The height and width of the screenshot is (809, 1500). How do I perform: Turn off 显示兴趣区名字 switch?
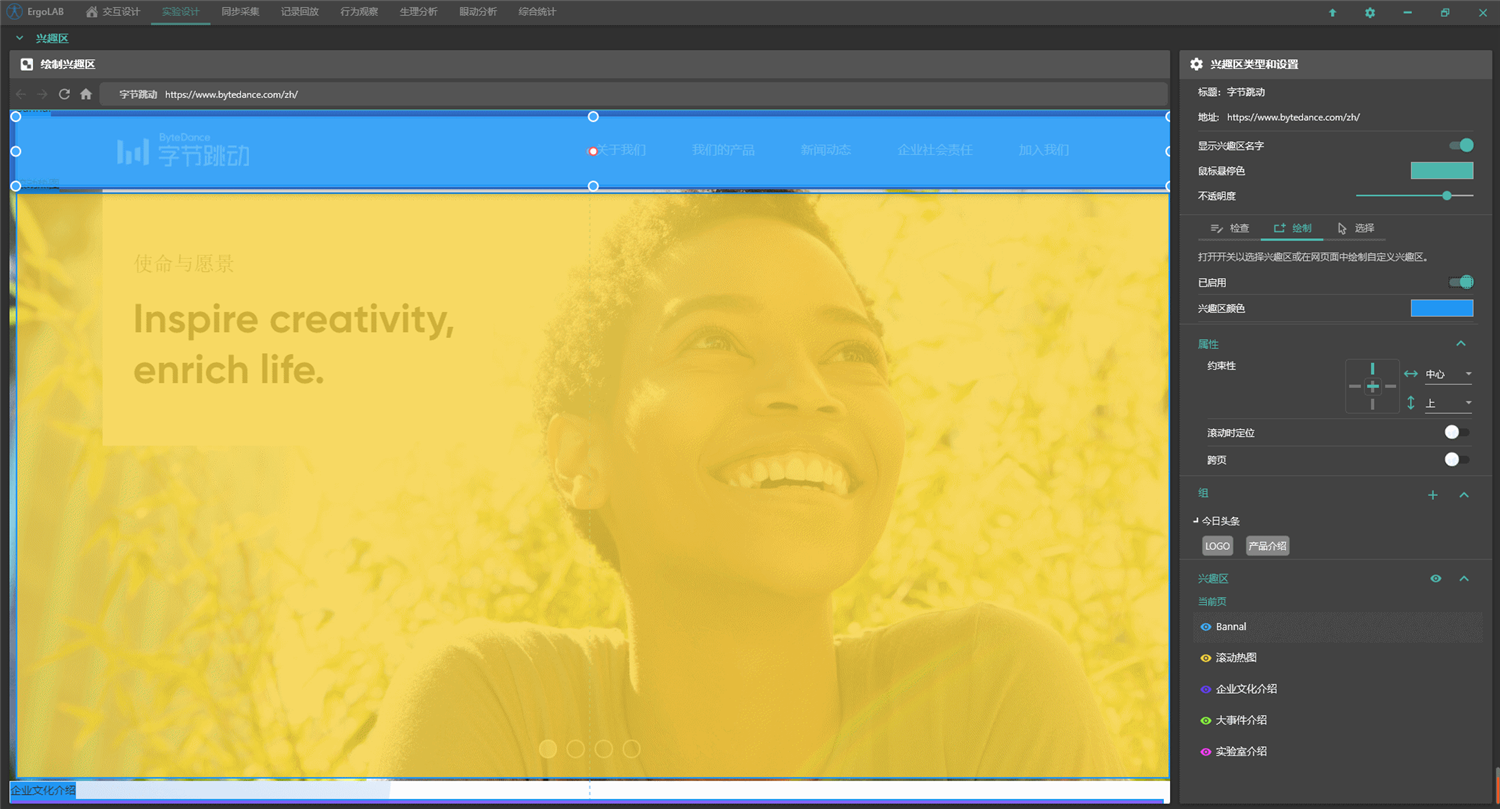click(1461, 146)
